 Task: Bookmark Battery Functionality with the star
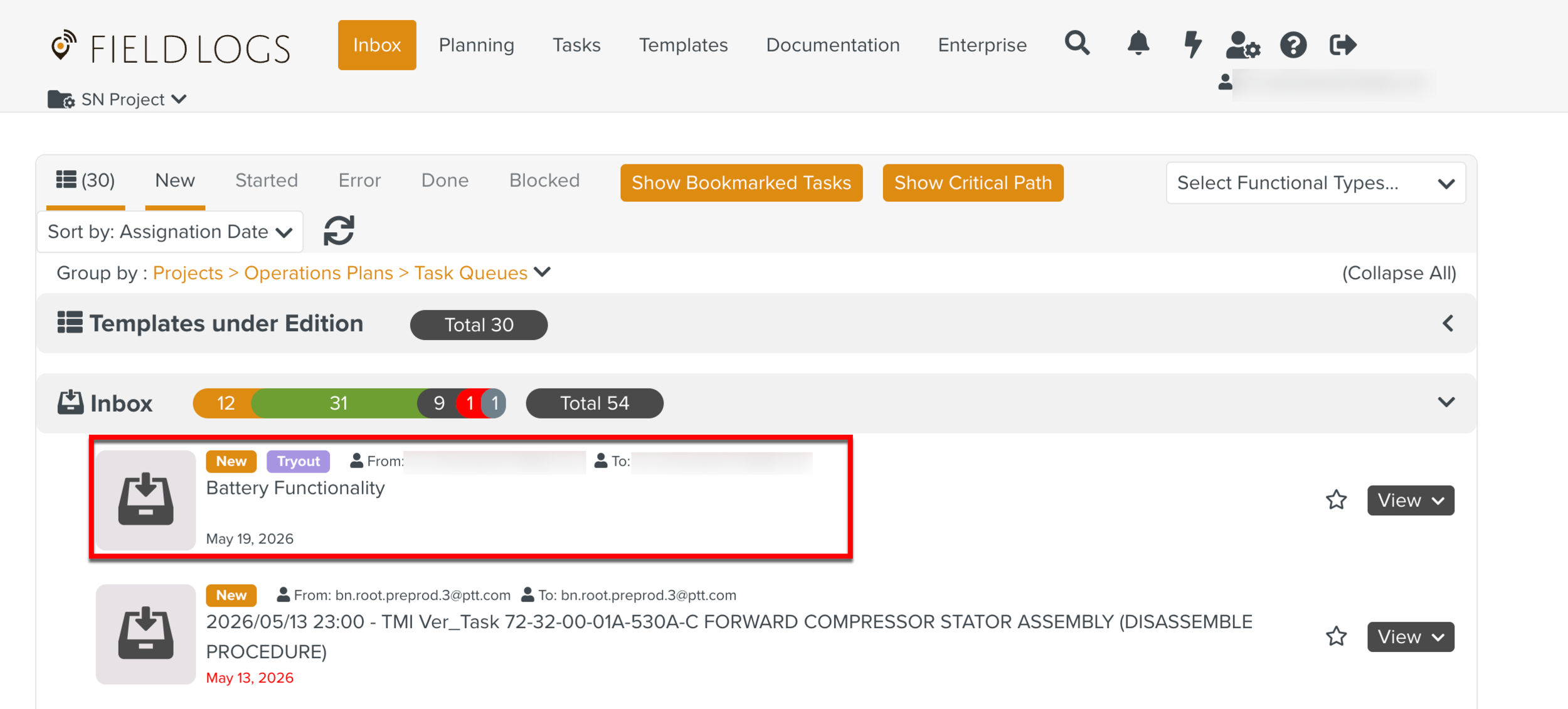[x=1336, y=500]
